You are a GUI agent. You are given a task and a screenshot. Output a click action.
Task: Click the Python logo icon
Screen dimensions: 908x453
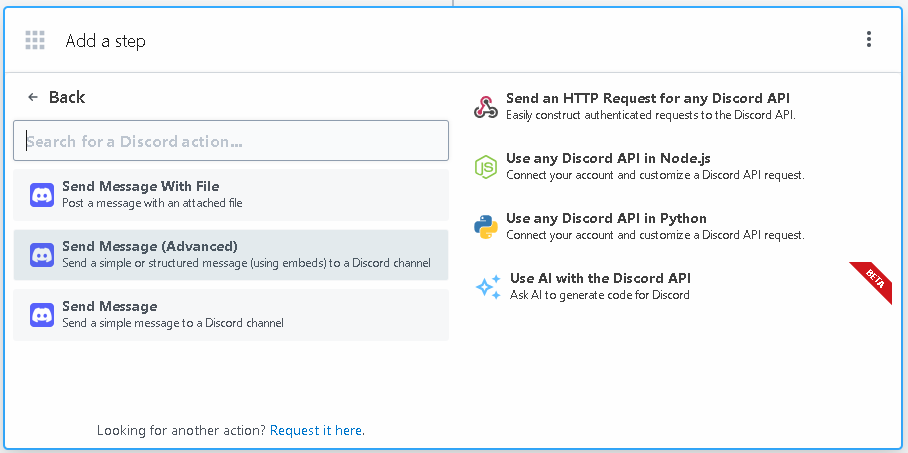pyautogui.click(x=485, y=227)
